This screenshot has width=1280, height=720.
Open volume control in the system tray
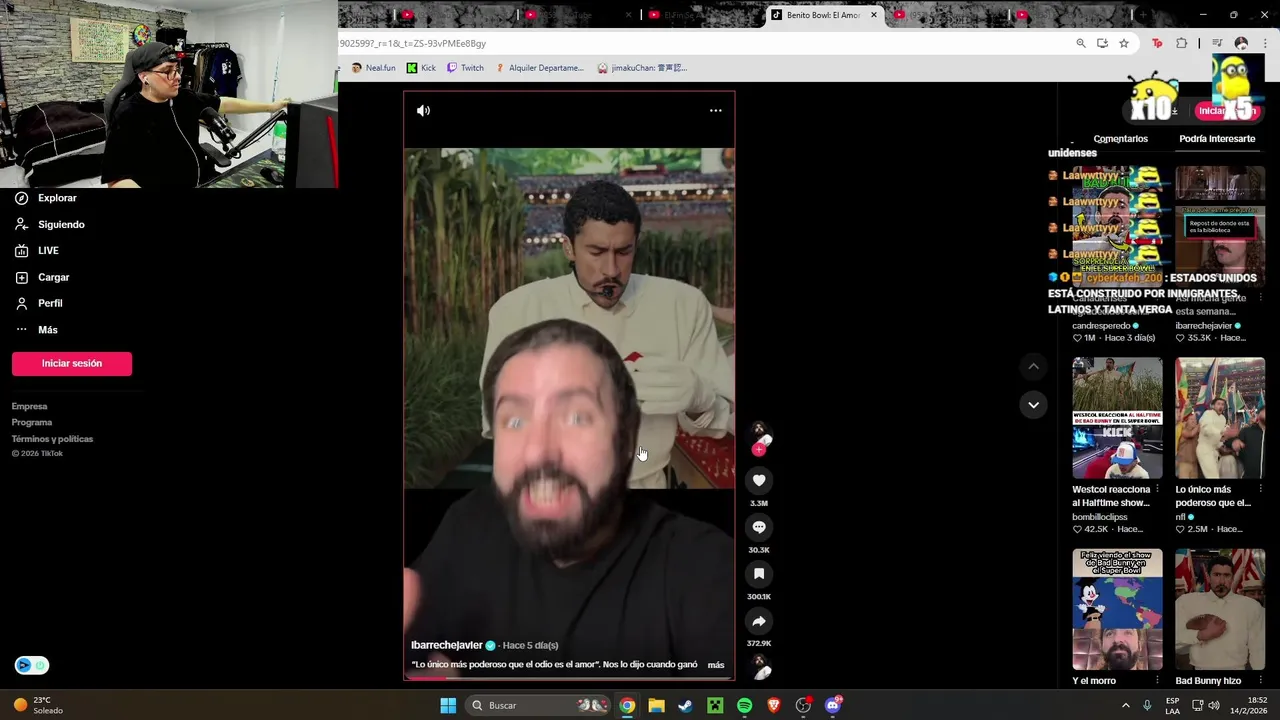[1213, 706]
